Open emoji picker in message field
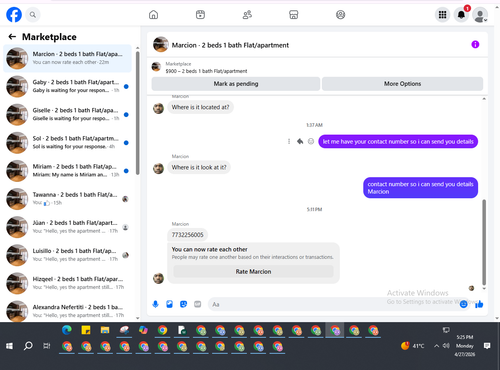Viewport: 500px width, 370px height. [463, 304]
